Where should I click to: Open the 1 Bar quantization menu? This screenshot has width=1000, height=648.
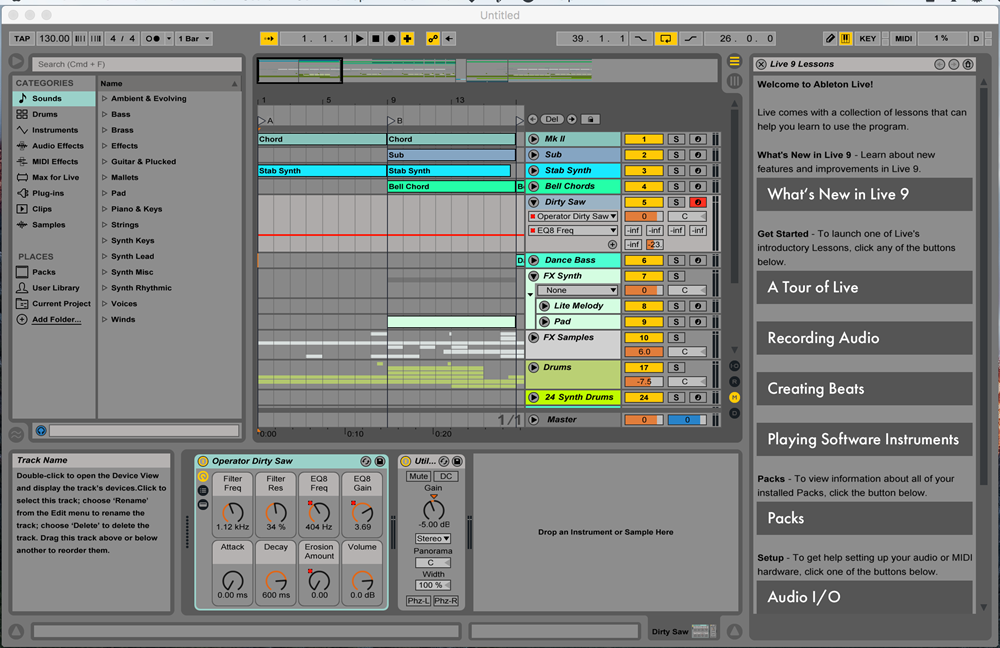pyautogui.click(x=194, y=39)
